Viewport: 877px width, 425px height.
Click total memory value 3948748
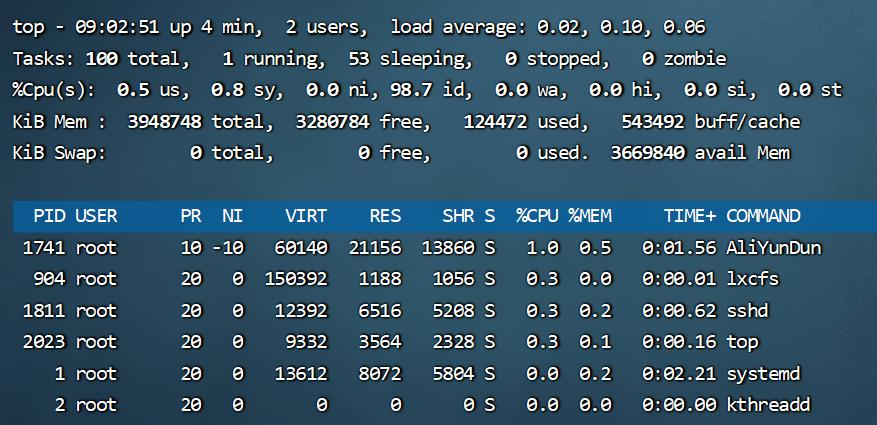click(164, 122)
